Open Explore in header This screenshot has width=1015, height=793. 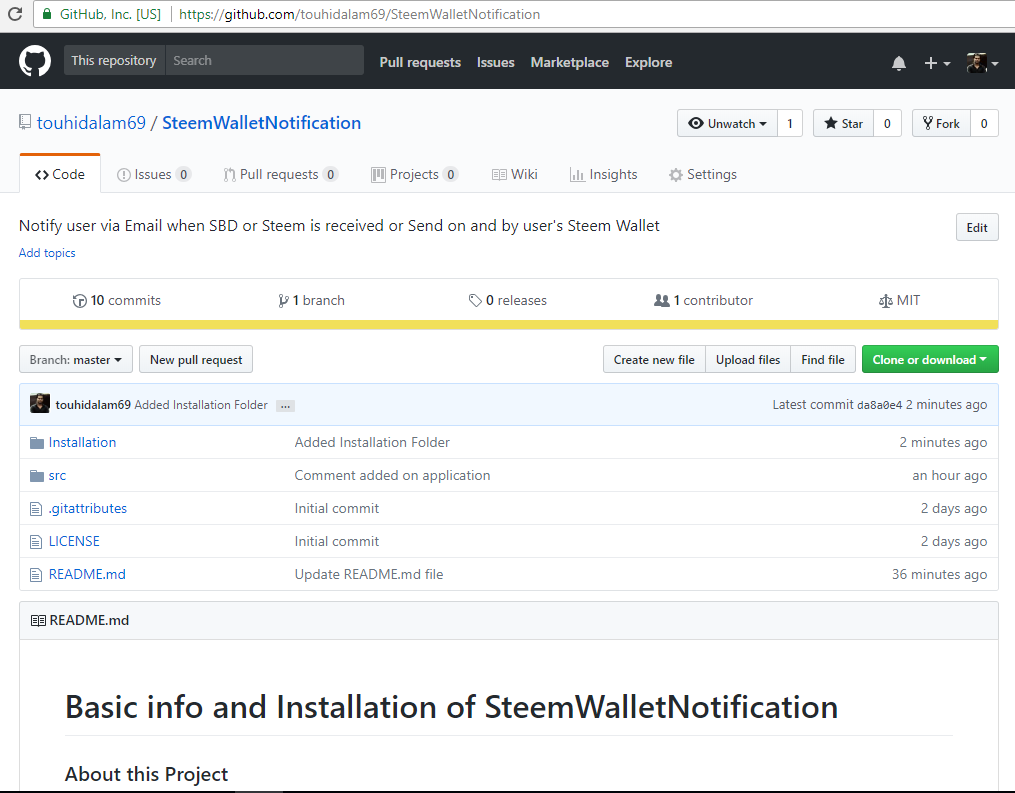[x=649, y=62]
